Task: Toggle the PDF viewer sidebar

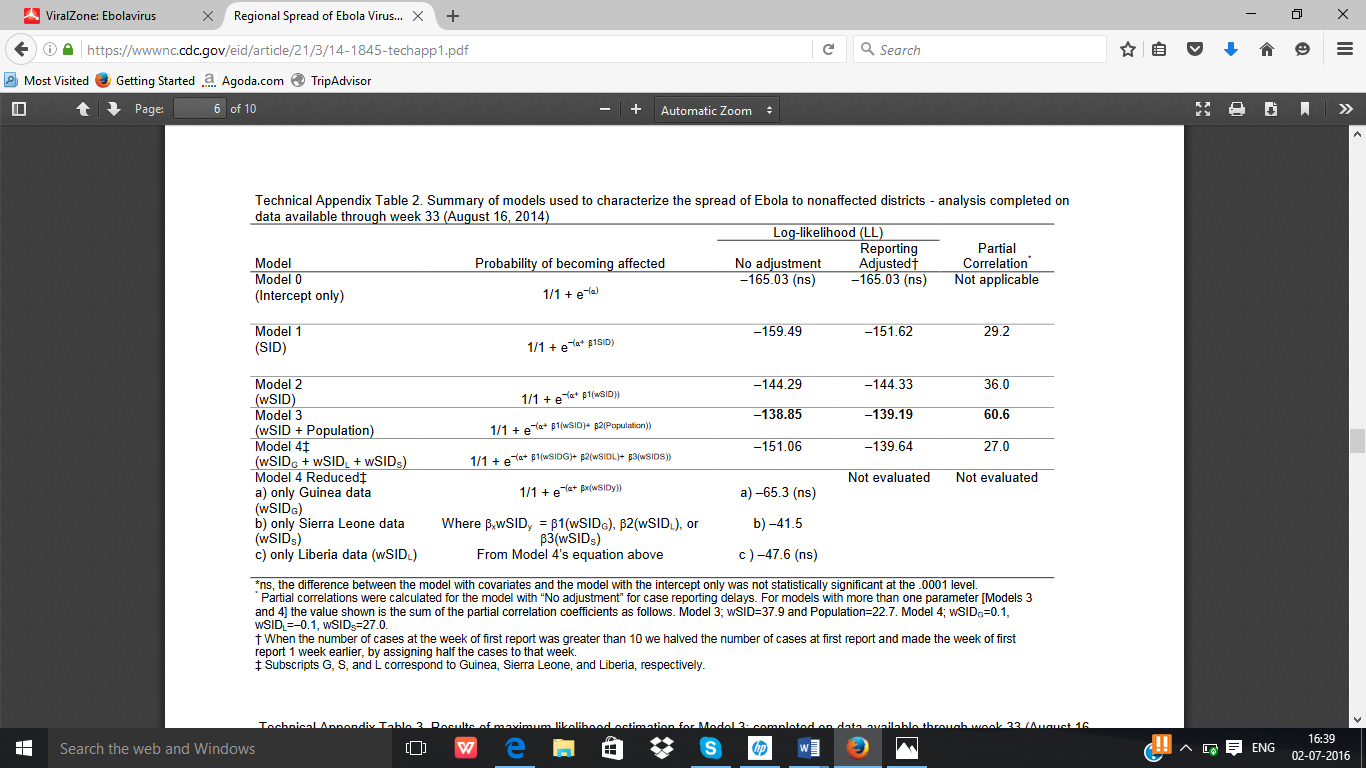Action: tap(19, 109)
